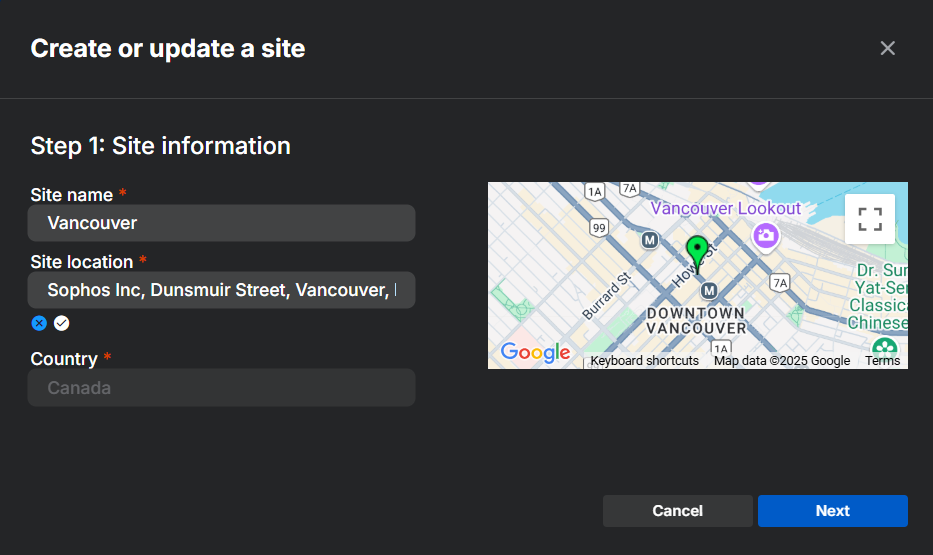Open the map Terms link
933x555 pixels.
click(882, 361)
